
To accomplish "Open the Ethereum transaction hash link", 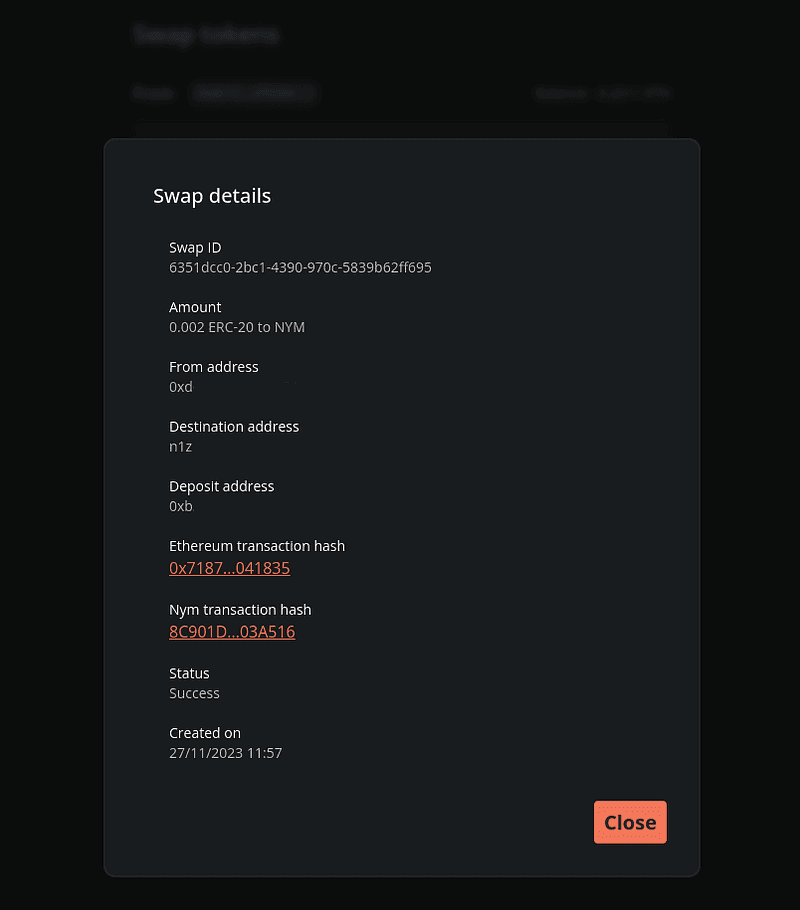I will [x=230, y=568].
